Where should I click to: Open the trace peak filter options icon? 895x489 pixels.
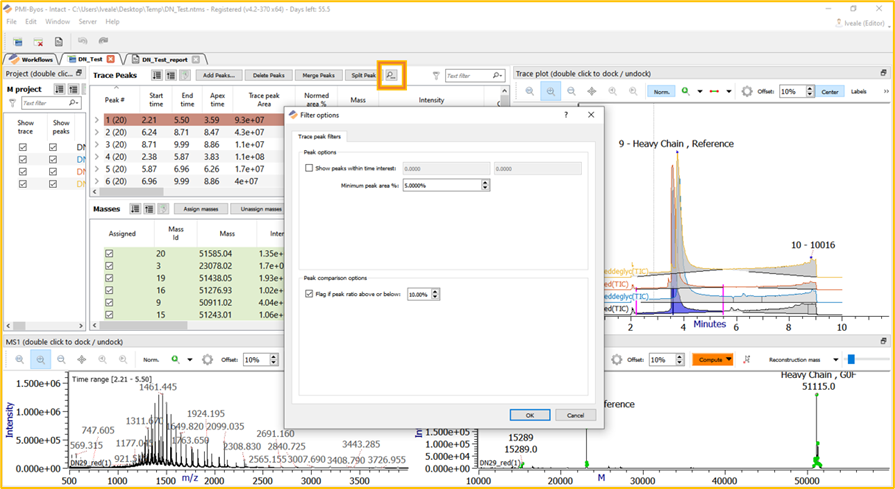(x=390, y=75)
